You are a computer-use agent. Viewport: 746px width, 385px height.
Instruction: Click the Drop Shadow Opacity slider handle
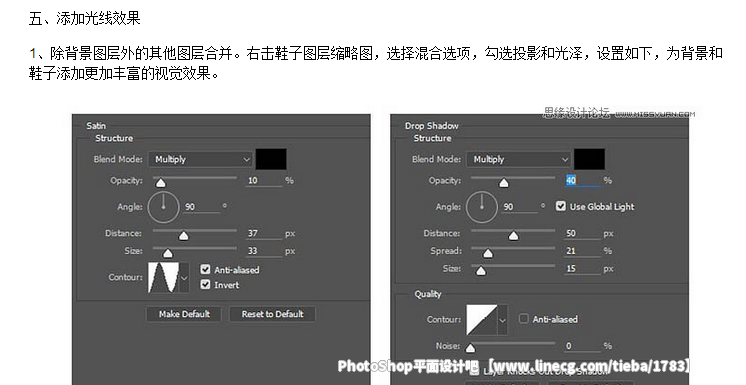click(504, 183)
